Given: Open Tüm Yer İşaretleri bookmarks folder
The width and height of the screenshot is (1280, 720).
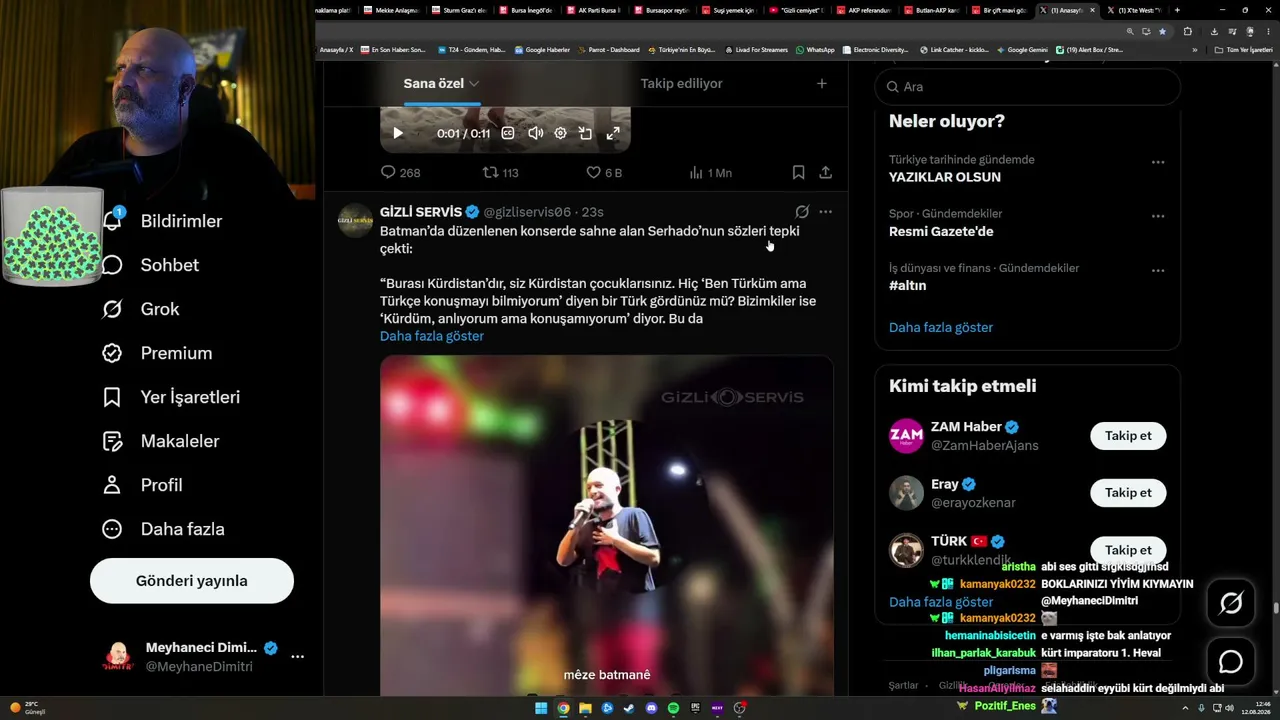Looking at the screenshot, I should click(1244, 50).
